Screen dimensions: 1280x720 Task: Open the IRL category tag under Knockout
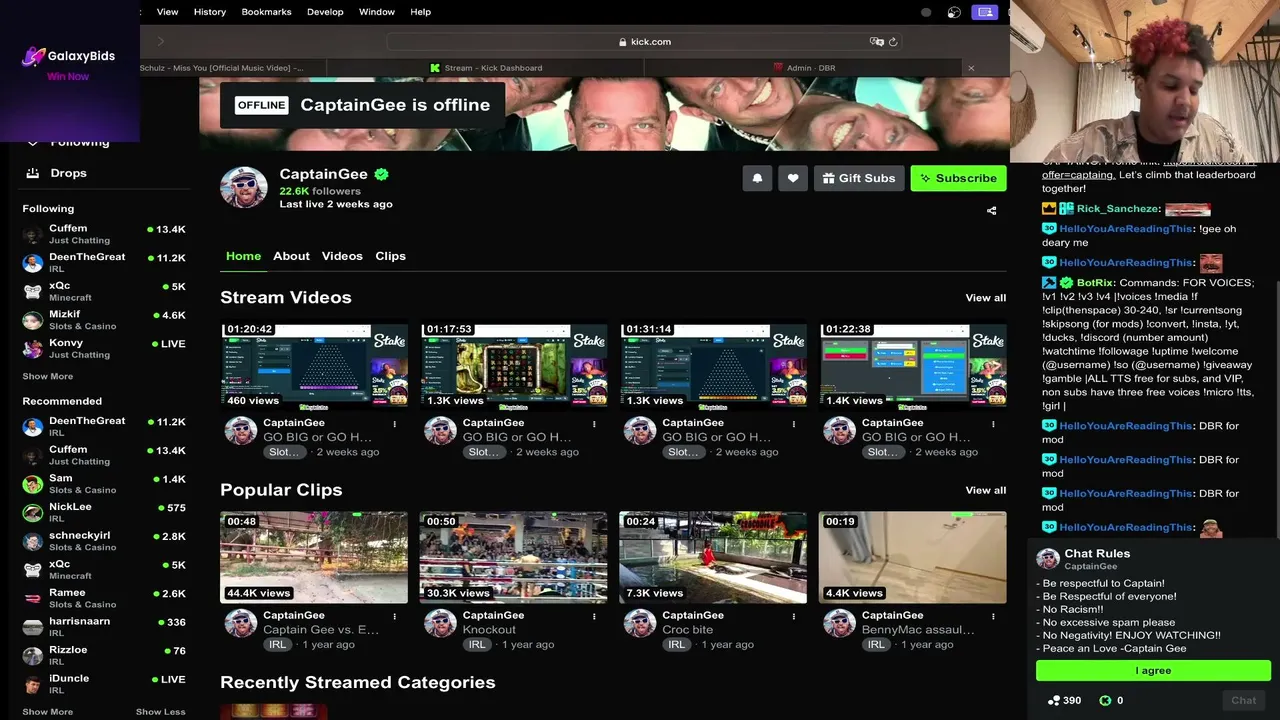pos(477,645)
